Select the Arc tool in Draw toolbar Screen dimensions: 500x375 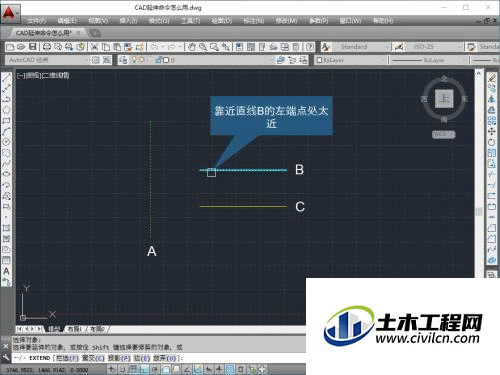tap(6, 131)
